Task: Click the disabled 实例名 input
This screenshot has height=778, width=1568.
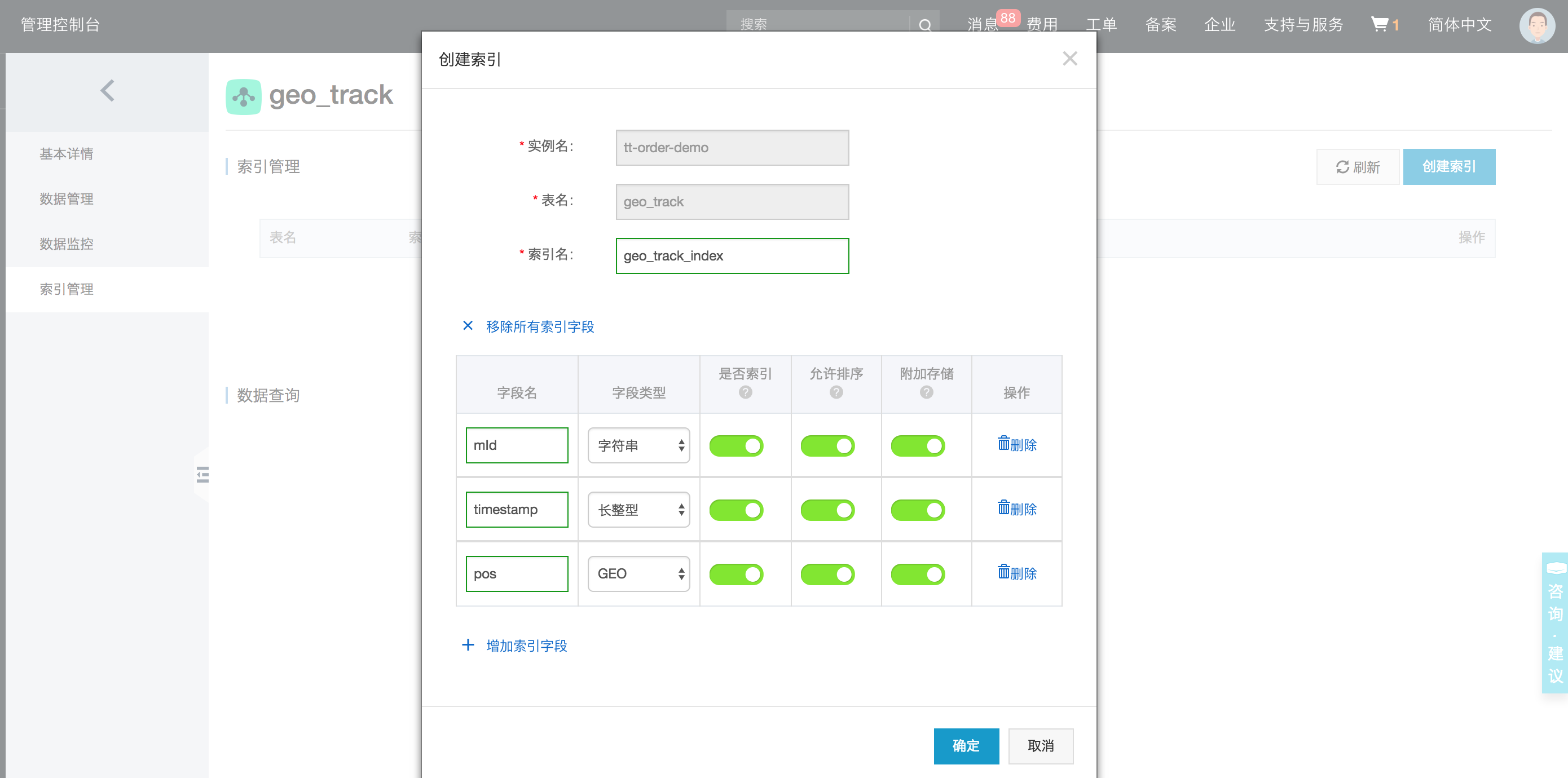Action: (732, 148)
